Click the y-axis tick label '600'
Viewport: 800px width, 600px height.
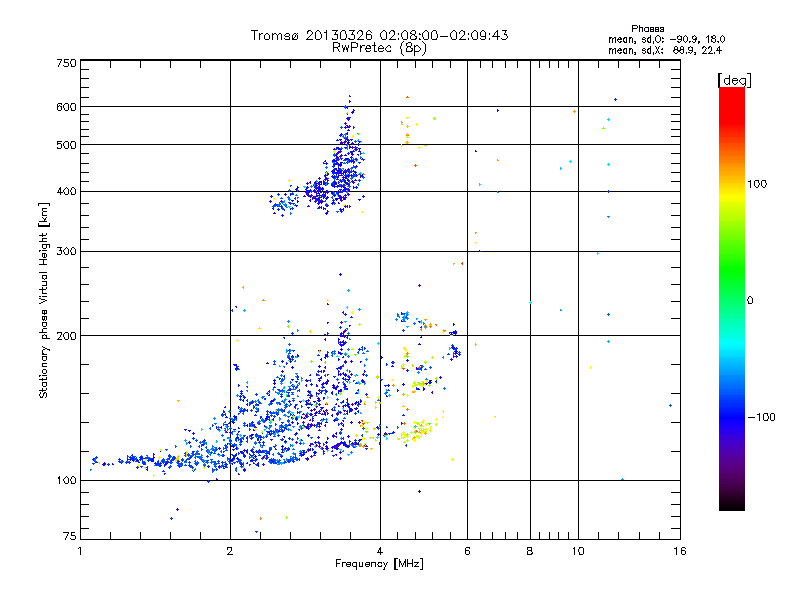[66, 107]
